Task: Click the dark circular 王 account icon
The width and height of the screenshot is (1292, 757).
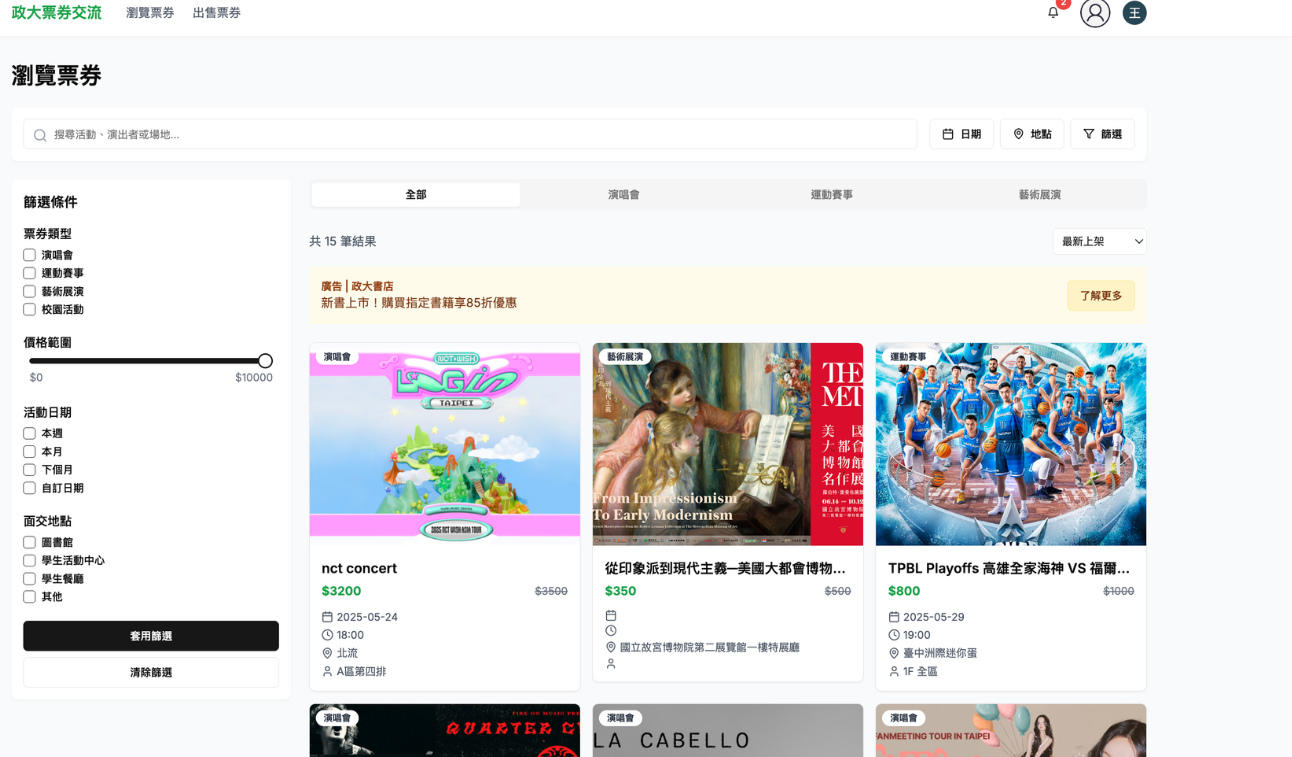Action: click(1134, 13)
